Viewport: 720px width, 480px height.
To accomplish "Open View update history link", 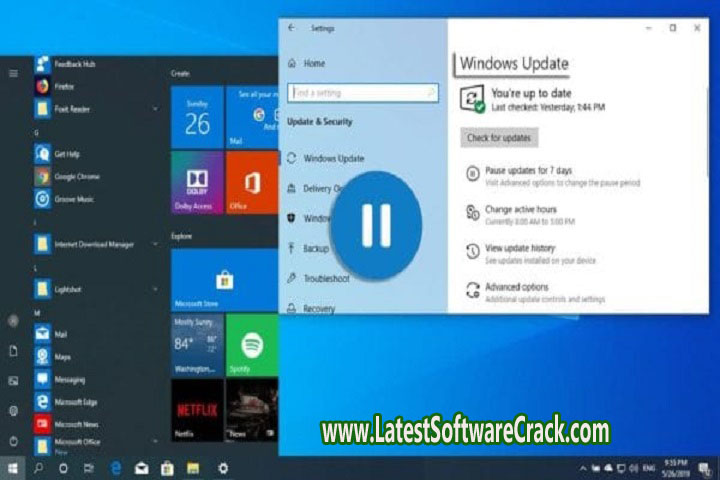I will tap(520, 248).
